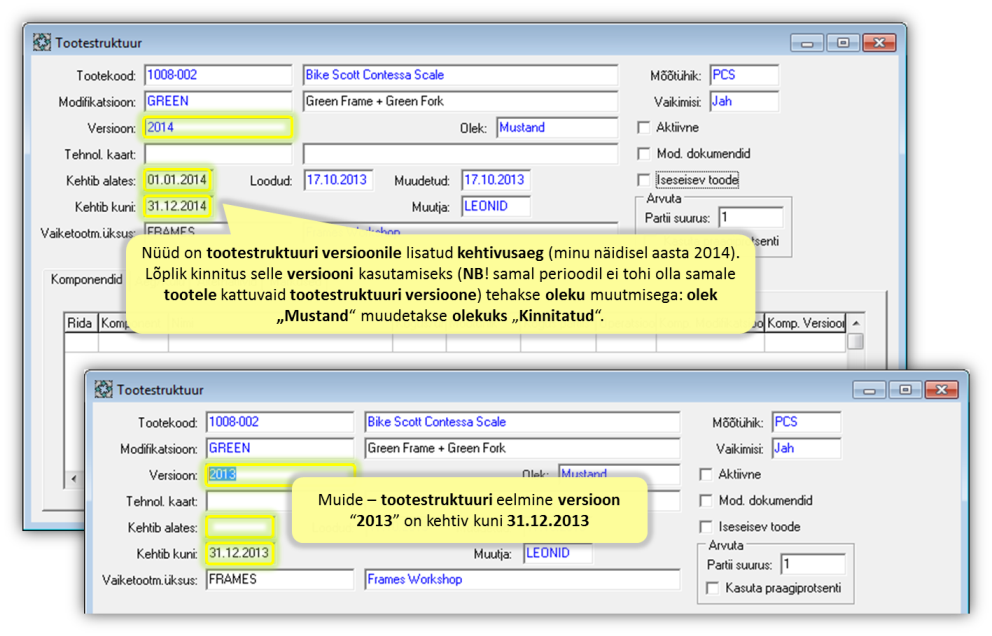This screenshot has width=992, height=636.
Task: Click the Versioon field 2013 in the front window
Action: tap(280, 475)
